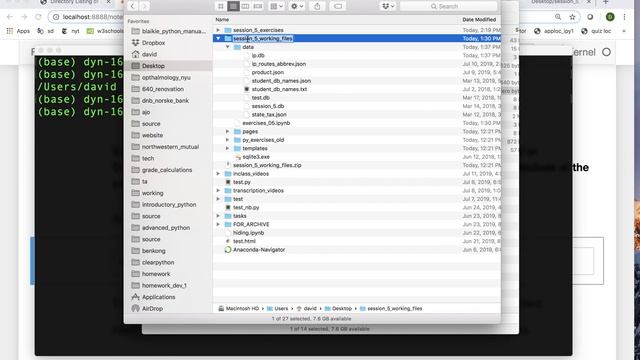This screenshot has height=360, width=640.
Task: Collapse the data folder
Action: tap(228, 47)
